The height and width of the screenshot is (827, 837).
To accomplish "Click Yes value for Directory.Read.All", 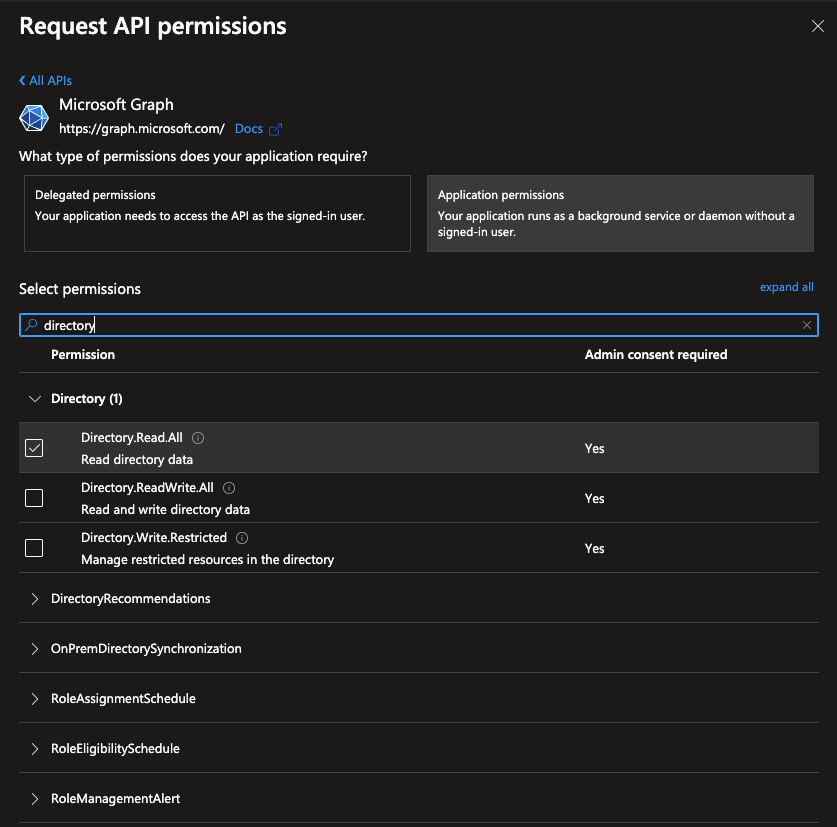I will (x=594, y=448).
